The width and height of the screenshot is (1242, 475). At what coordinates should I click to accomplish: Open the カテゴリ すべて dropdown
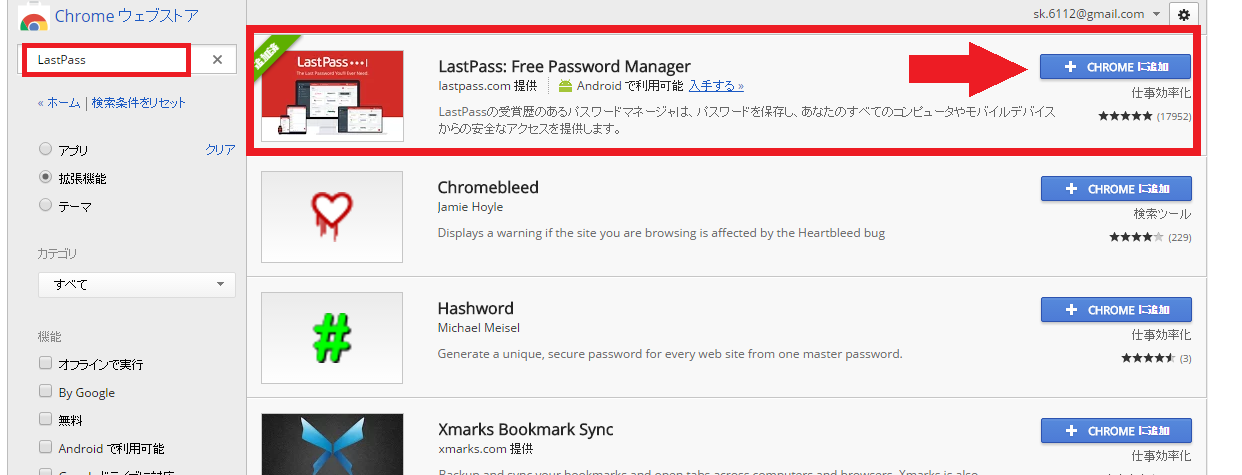point(137,285)
